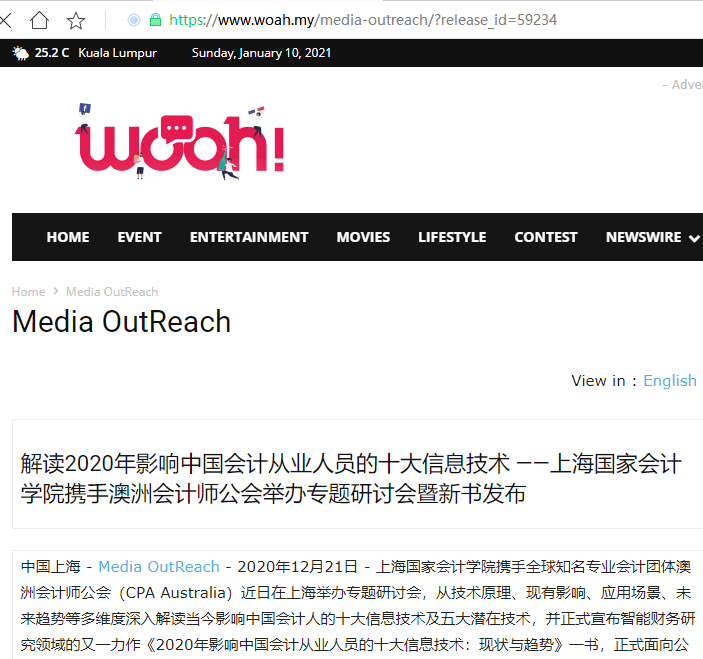Click the green padlock security icon
The width and height of the screenshot is (703, 659).
pos(155,20)
